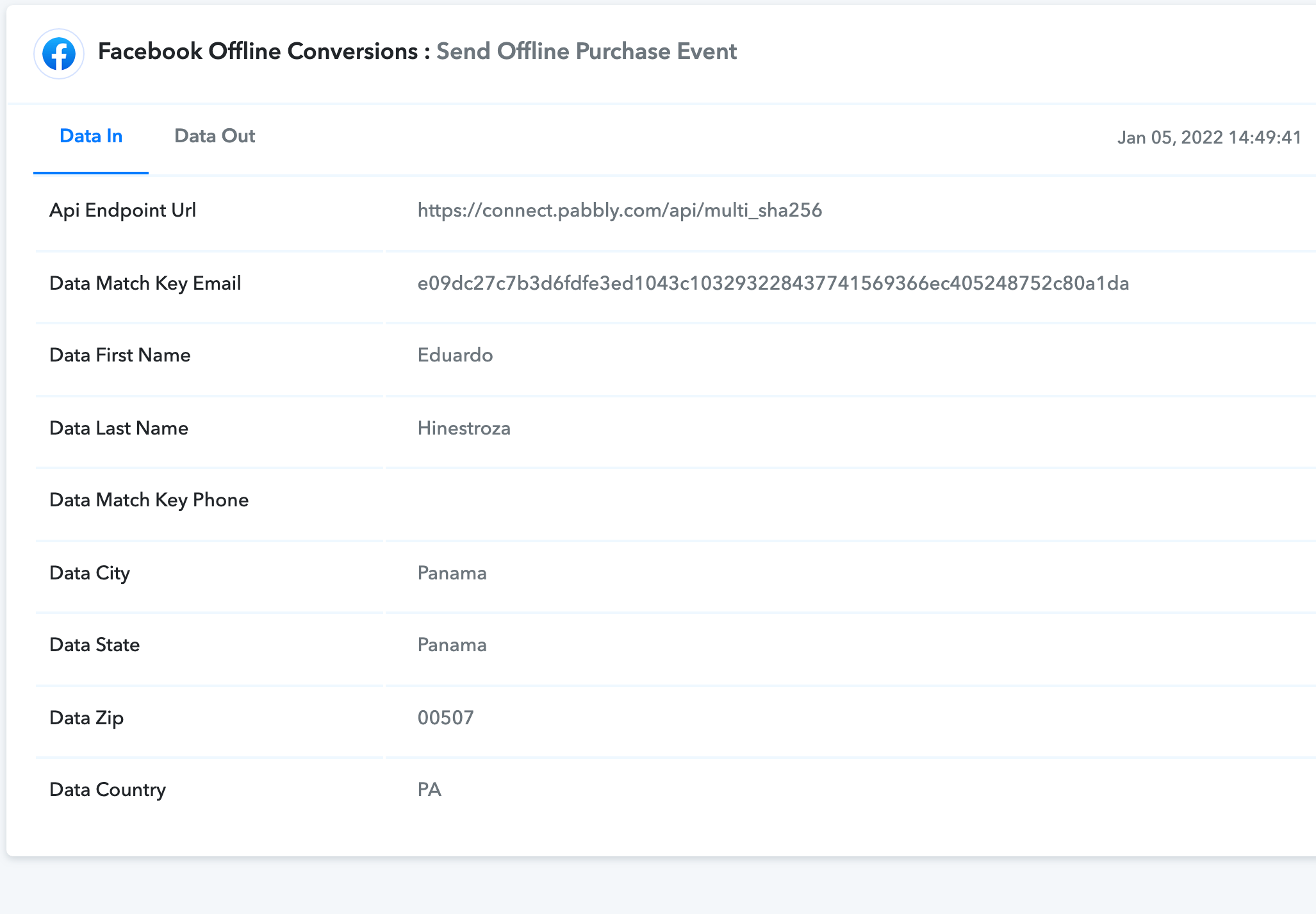Select the country value PA
Image resolution: width=1316 pixels, height=914 pixels.
[x=429, y=790]
